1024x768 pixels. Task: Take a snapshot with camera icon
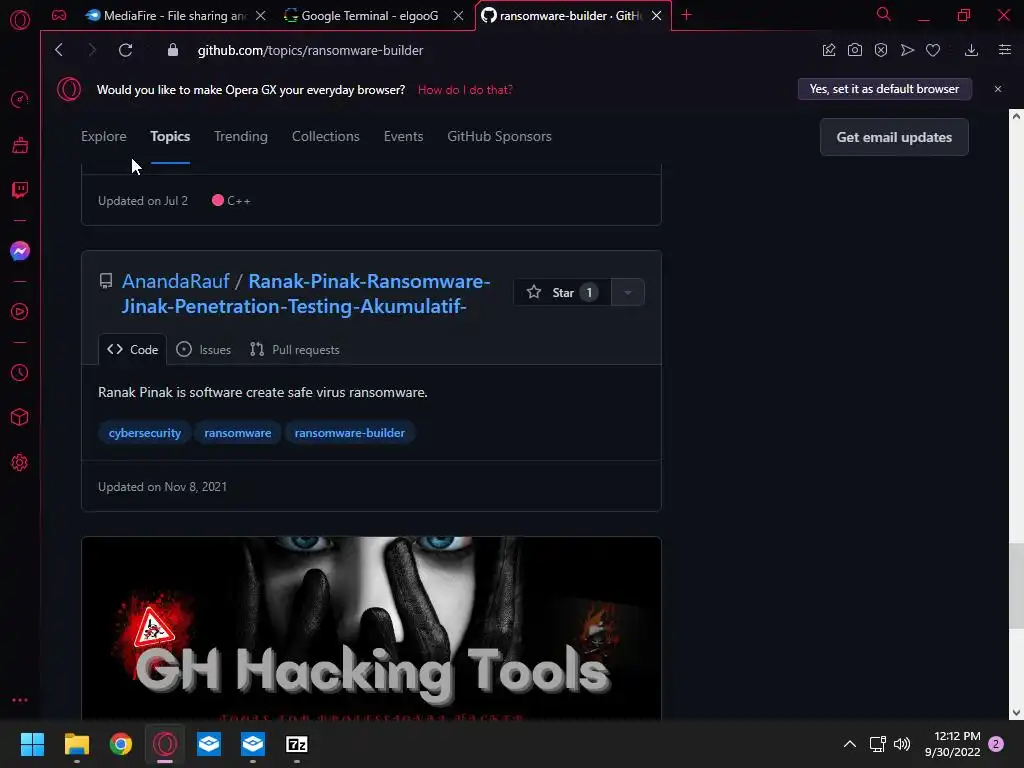click(x=855, y=50)
